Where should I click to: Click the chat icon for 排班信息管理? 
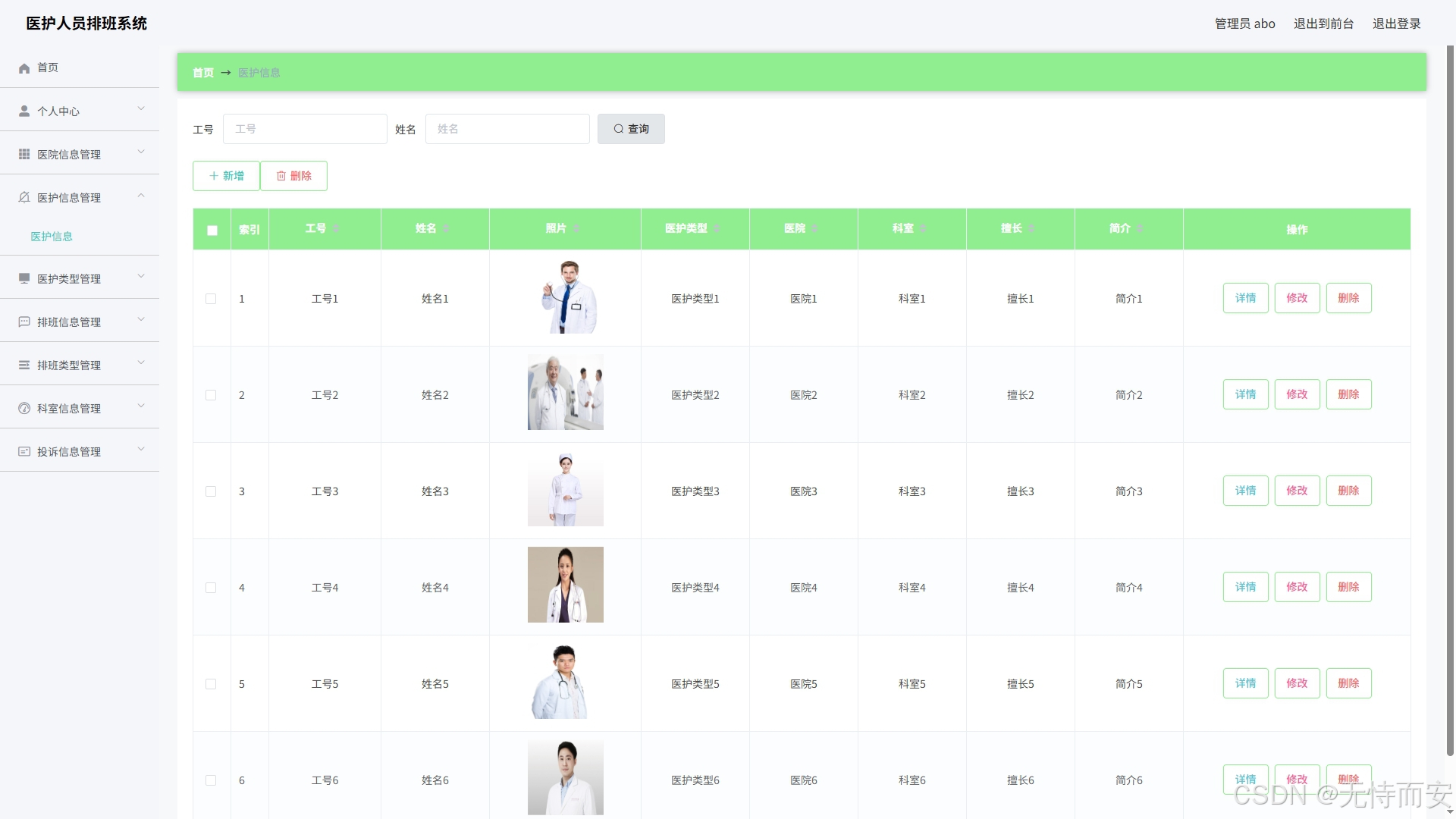point(24,322)
